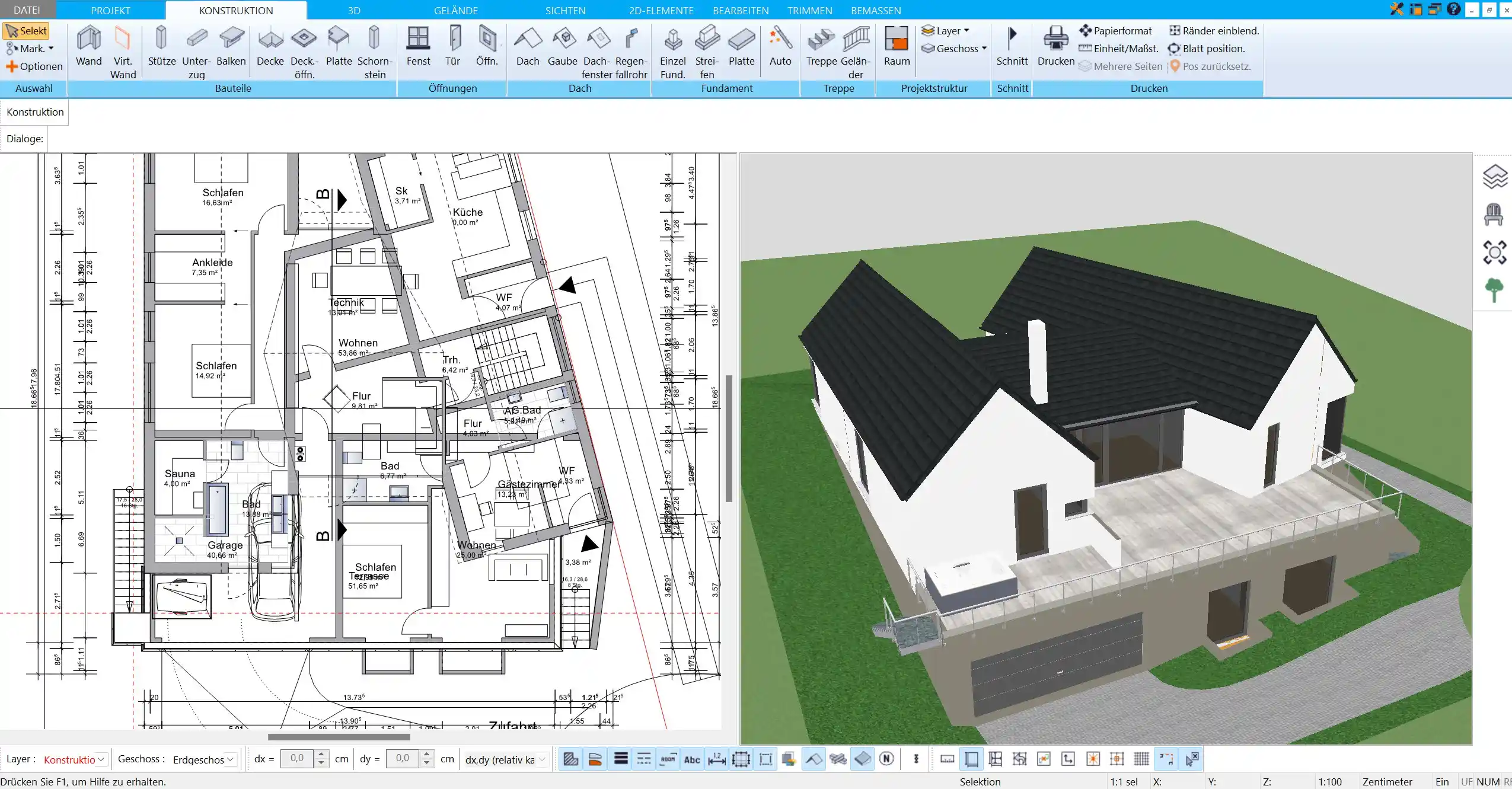Choose the Virt. Wand tool

click(123, 52)
